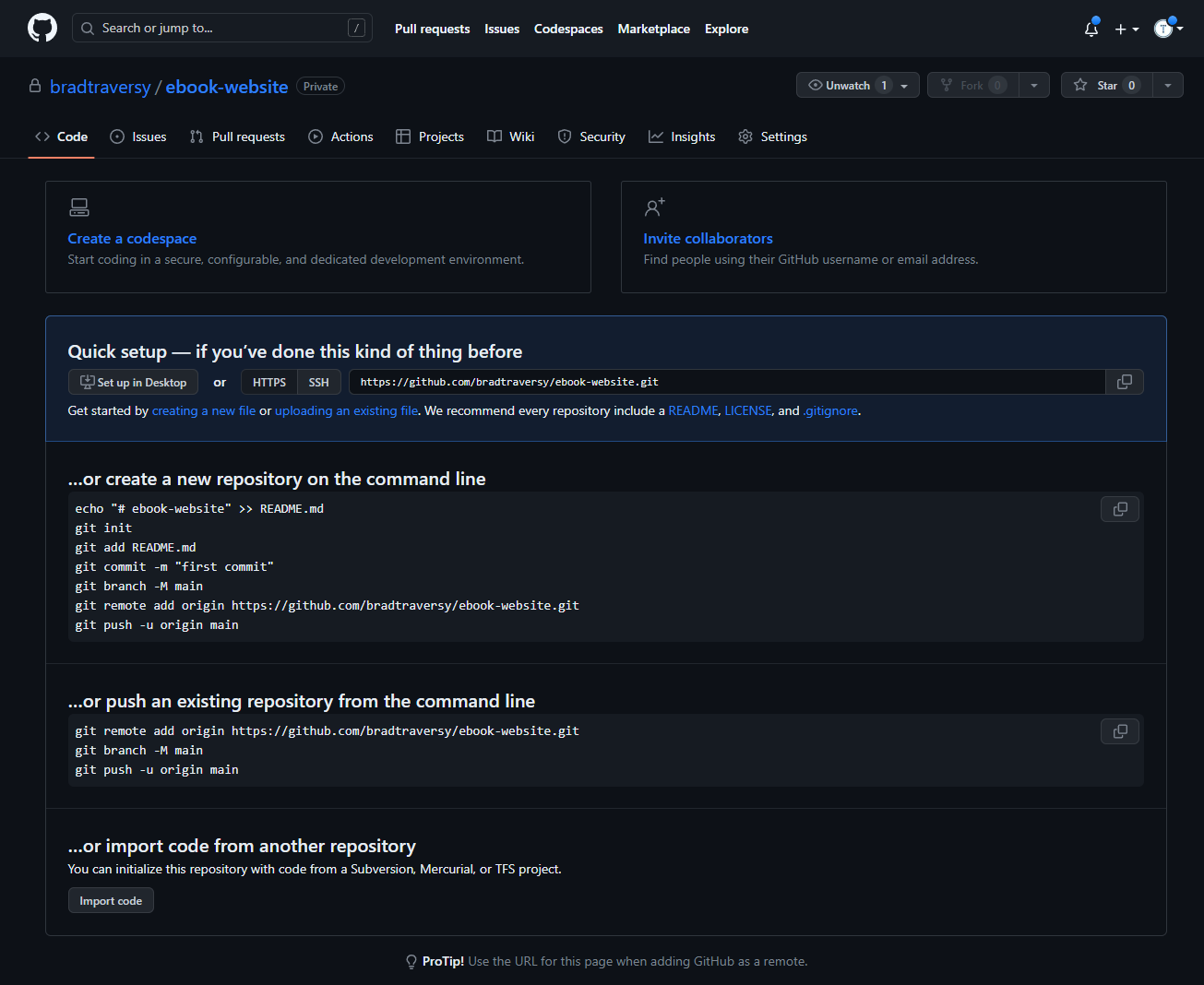
Task: Select SSH clone URL option
Action: click(x=319, y=382)
